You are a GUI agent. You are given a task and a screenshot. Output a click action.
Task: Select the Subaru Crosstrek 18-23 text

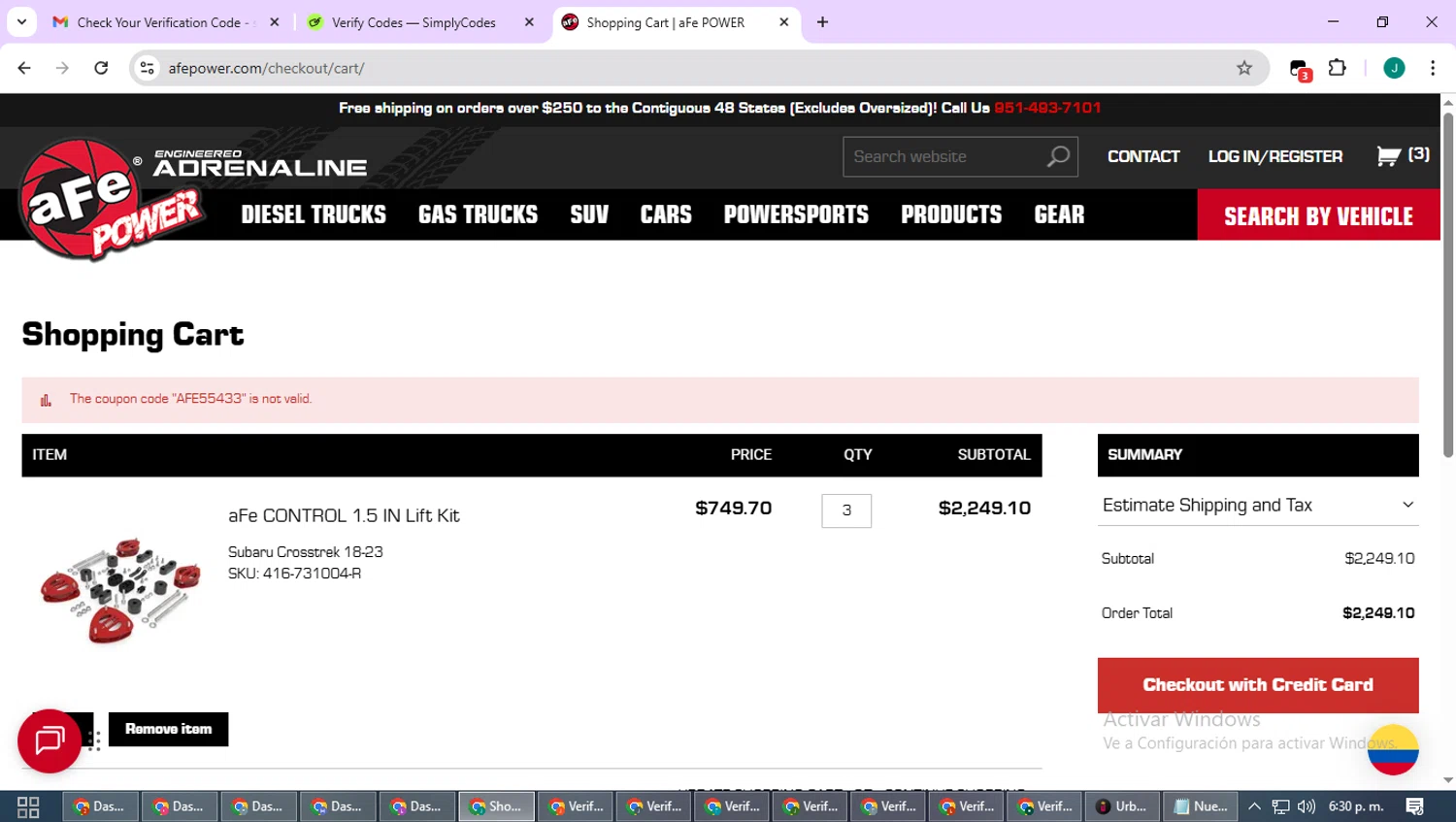306,552
